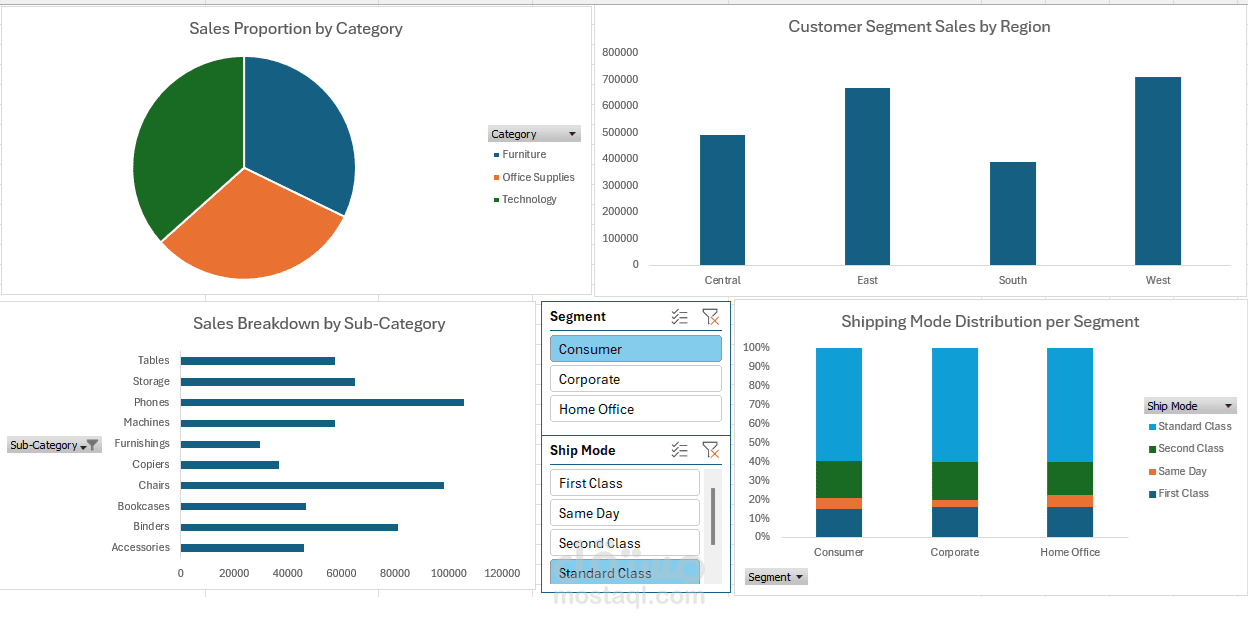The image size is (1260, 621).
Task: Click the Technology legend color marker
Action: [496, 200]
